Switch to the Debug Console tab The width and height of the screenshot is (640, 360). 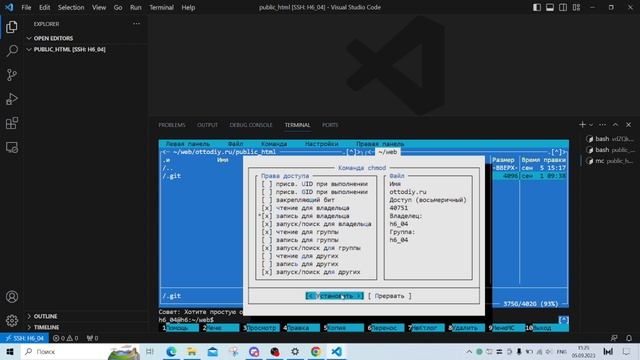click(x=251, y=125)
